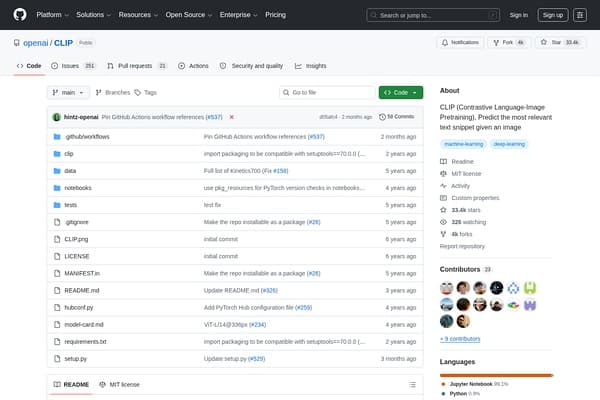Open the MANIFEST.in file
Screen dimensions: 600x400
[82, 273]
